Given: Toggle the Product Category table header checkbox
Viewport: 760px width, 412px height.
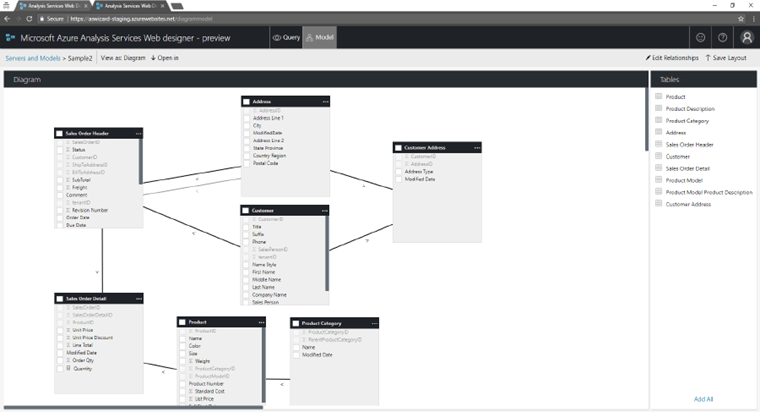Looking at the screenshot, I should (x=296, y=323).
